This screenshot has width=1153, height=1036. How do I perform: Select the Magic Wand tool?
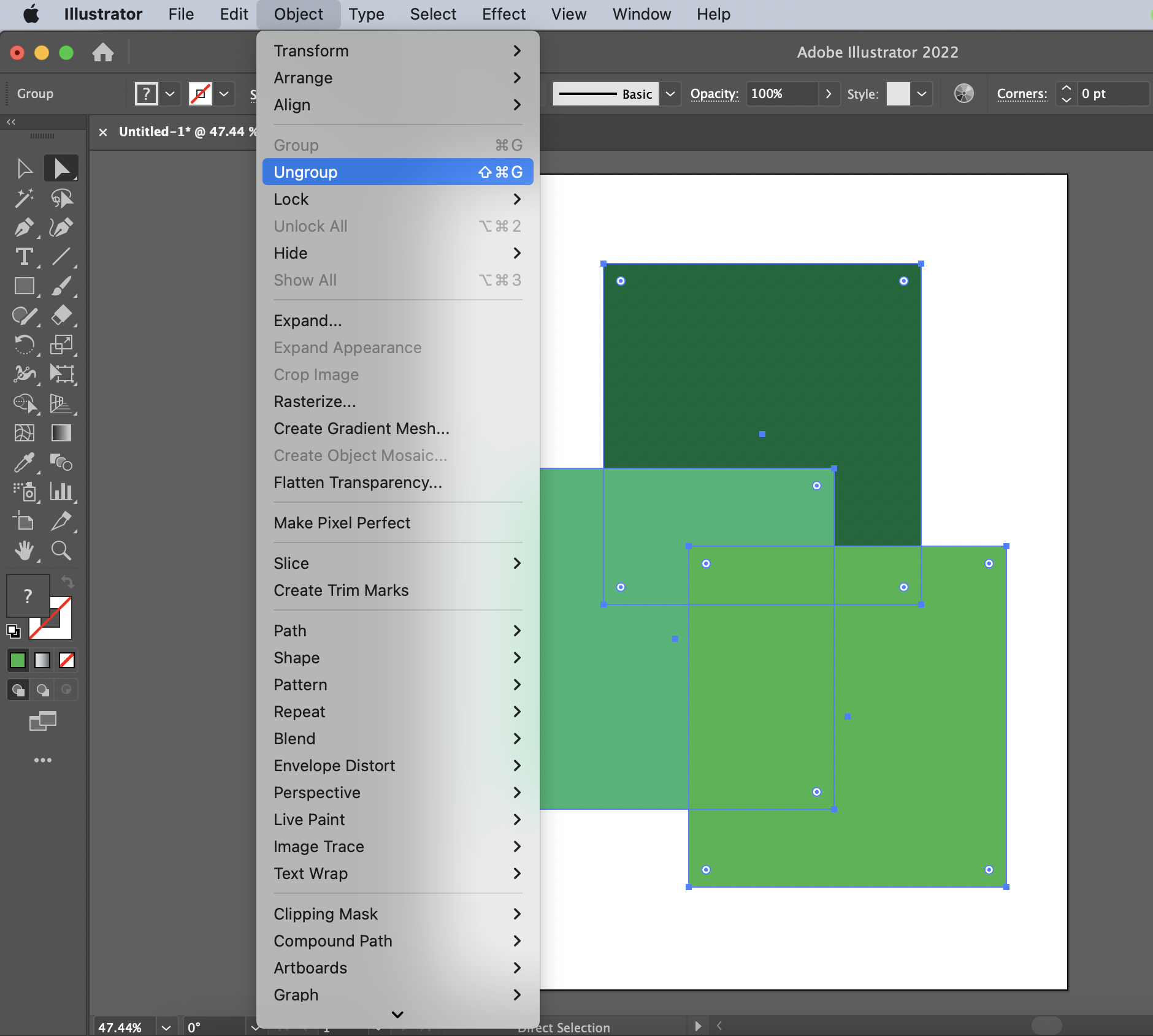(x=24, y=198)
